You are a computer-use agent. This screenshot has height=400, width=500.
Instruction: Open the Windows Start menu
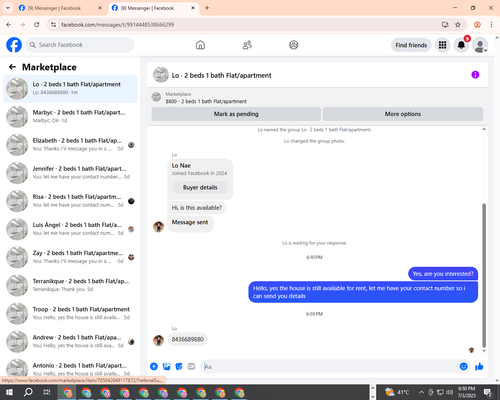tap(9, 392)
